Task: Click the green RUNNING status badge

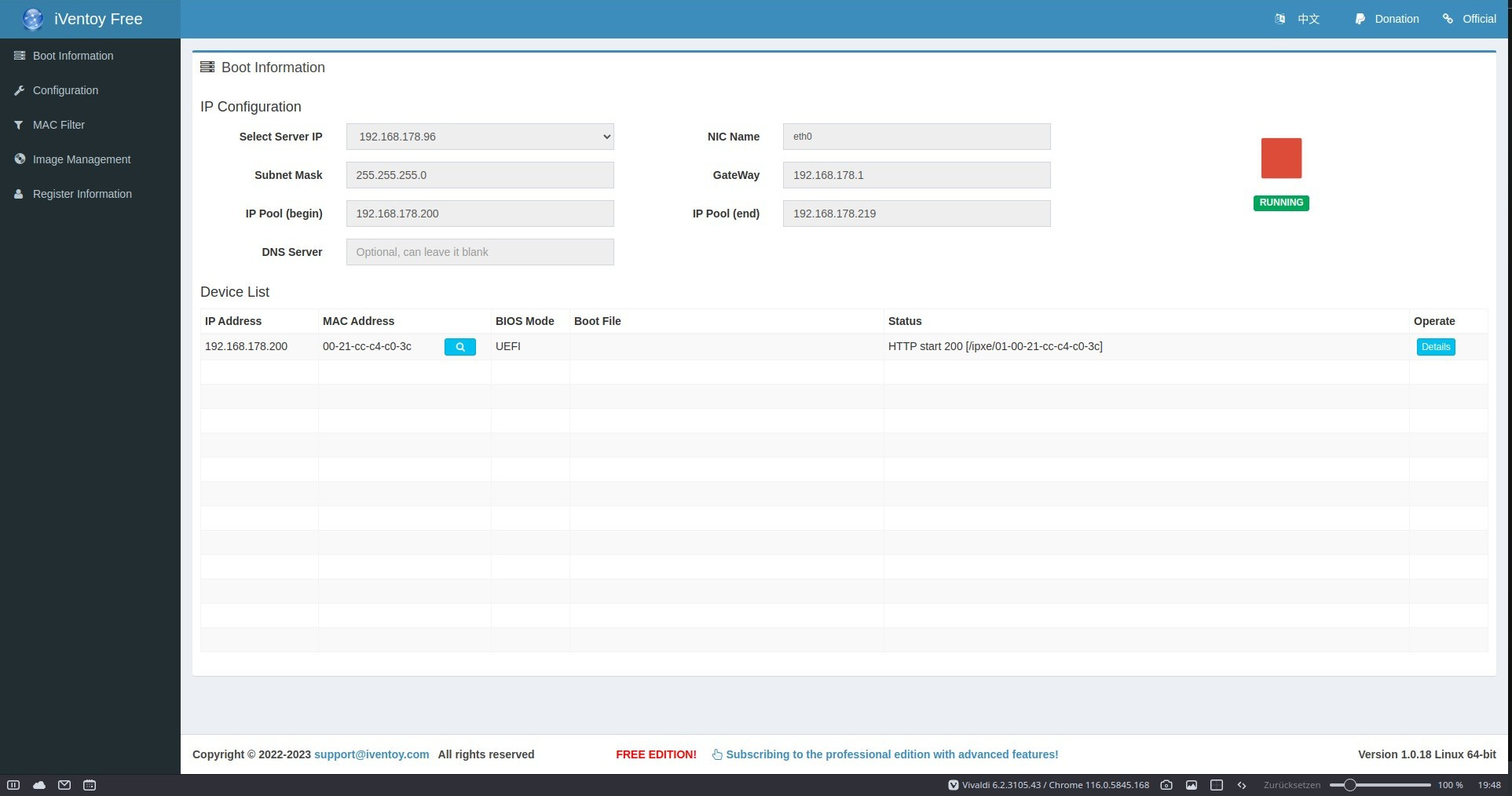Action: pyautogui.click(x=1281, y=203)
